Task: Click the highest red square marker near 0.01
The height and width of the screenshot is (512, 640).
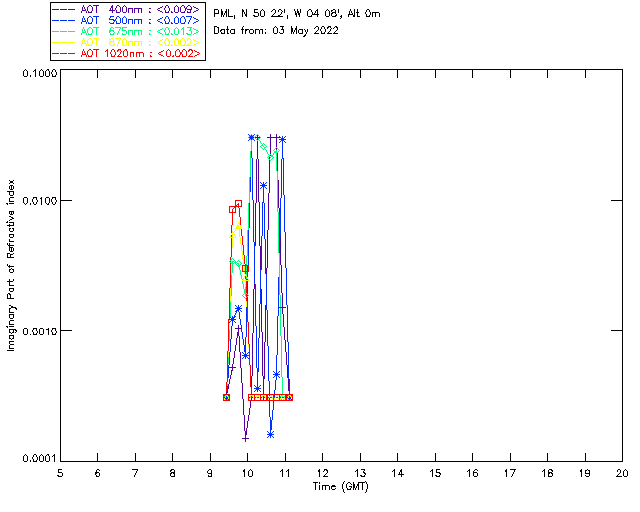Action: click(x=238, y=204)
